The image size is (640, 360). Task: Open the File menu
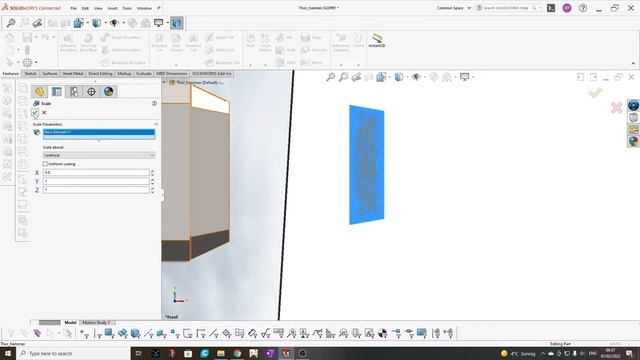[x=73, y=8]
